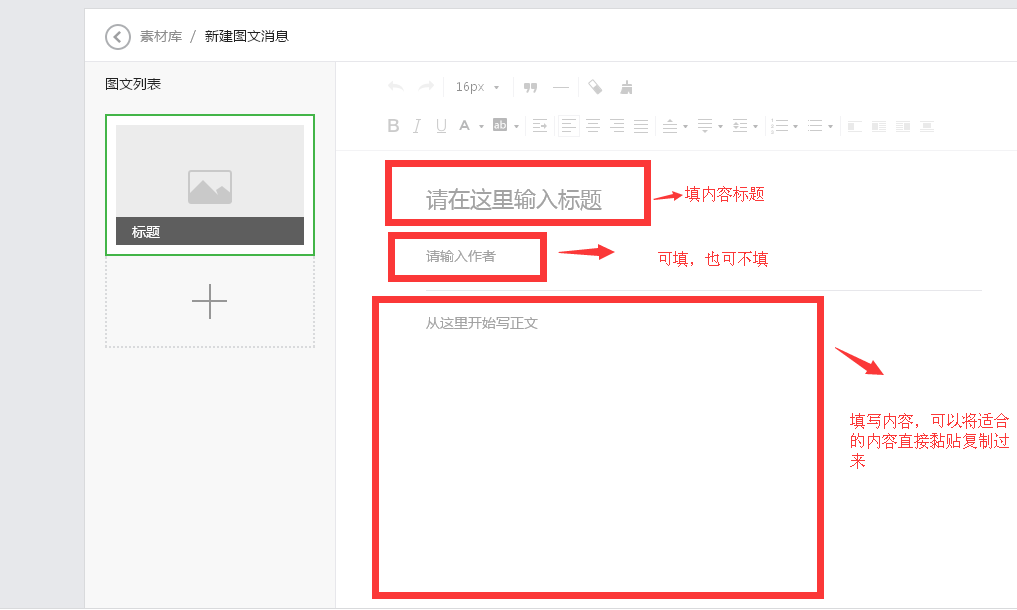Click the back arrow next to 素材库

click(118, 37)
